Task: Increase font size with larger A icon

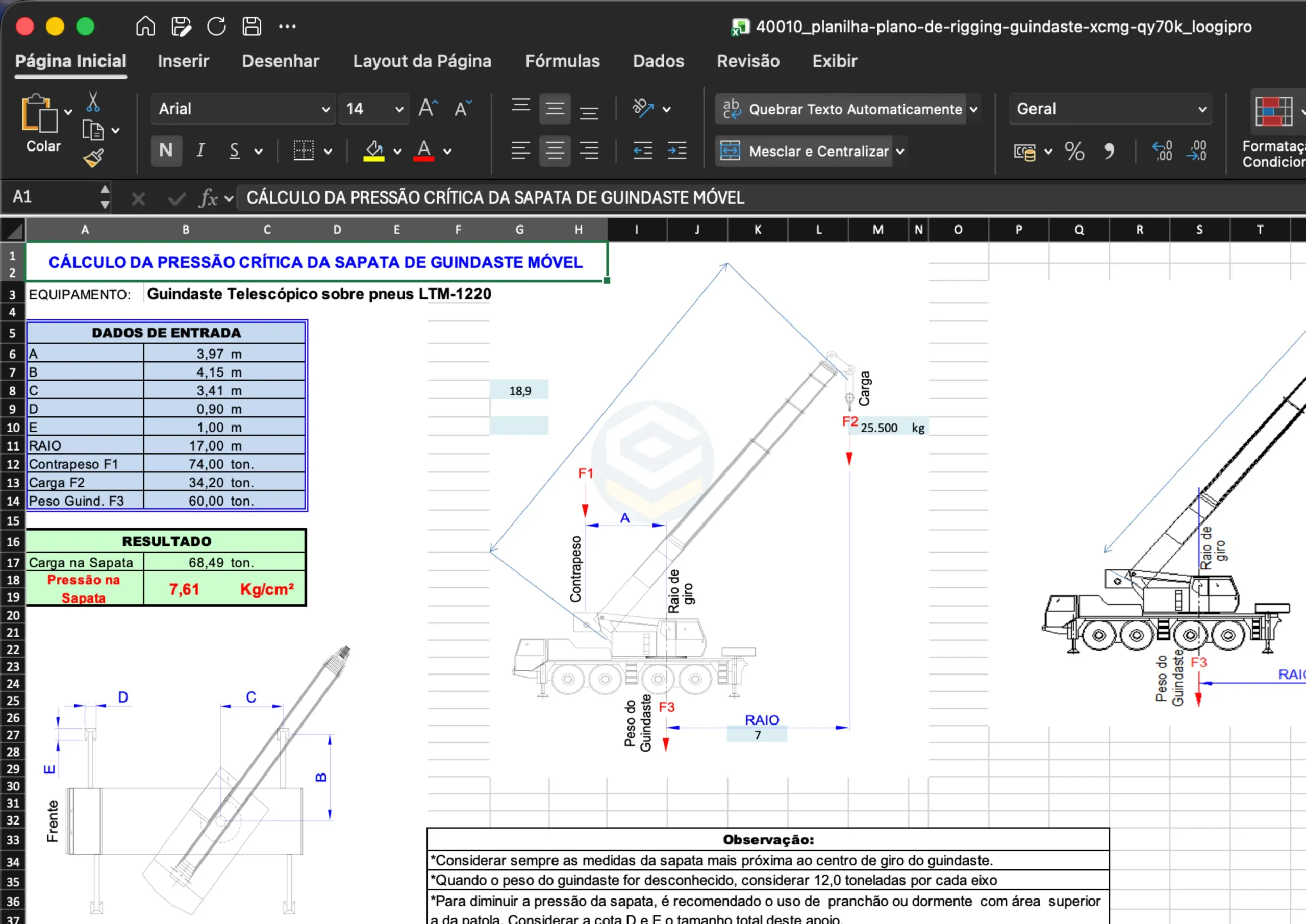Action: point(429,108)
